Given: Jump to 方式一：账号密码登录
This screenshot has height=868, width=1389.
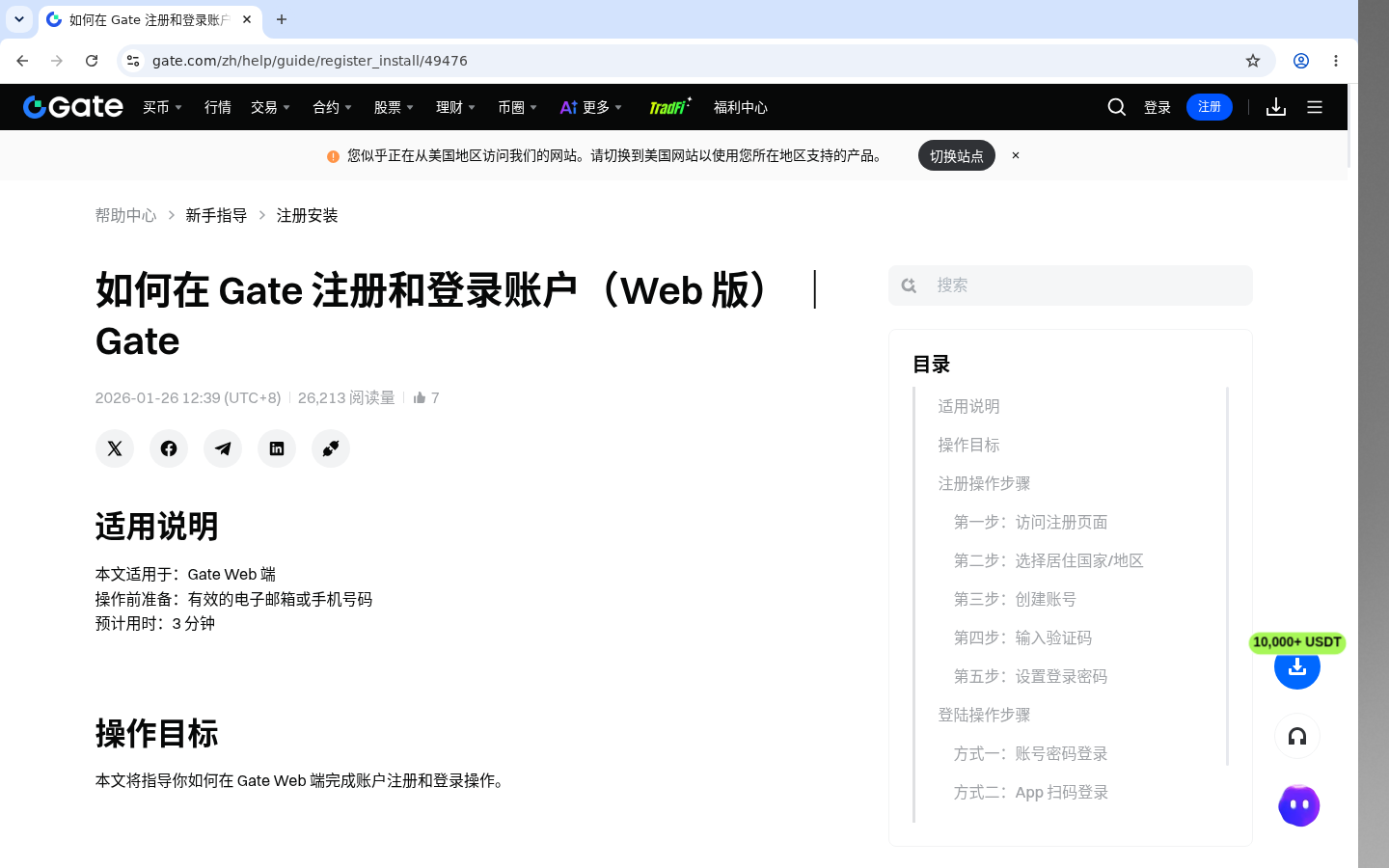Looking at the screenshot, I should coord(1030,753).
